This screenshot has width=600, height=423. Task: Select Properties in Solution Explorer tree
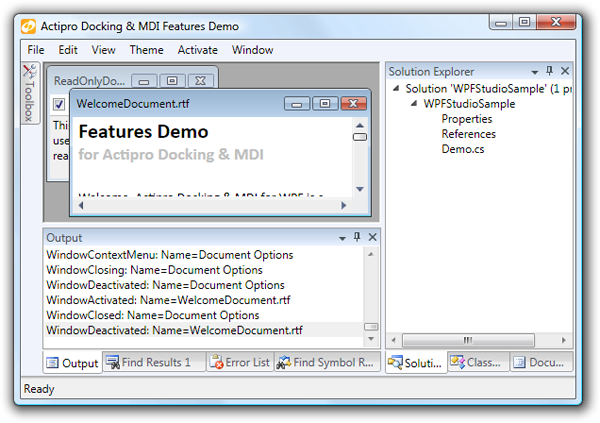[467, 119]
